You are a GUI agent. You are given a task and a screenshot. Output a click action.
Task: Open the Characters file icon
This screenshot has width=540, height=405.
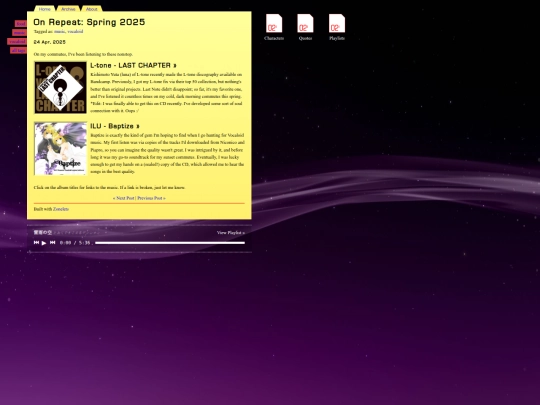point(274,27)
